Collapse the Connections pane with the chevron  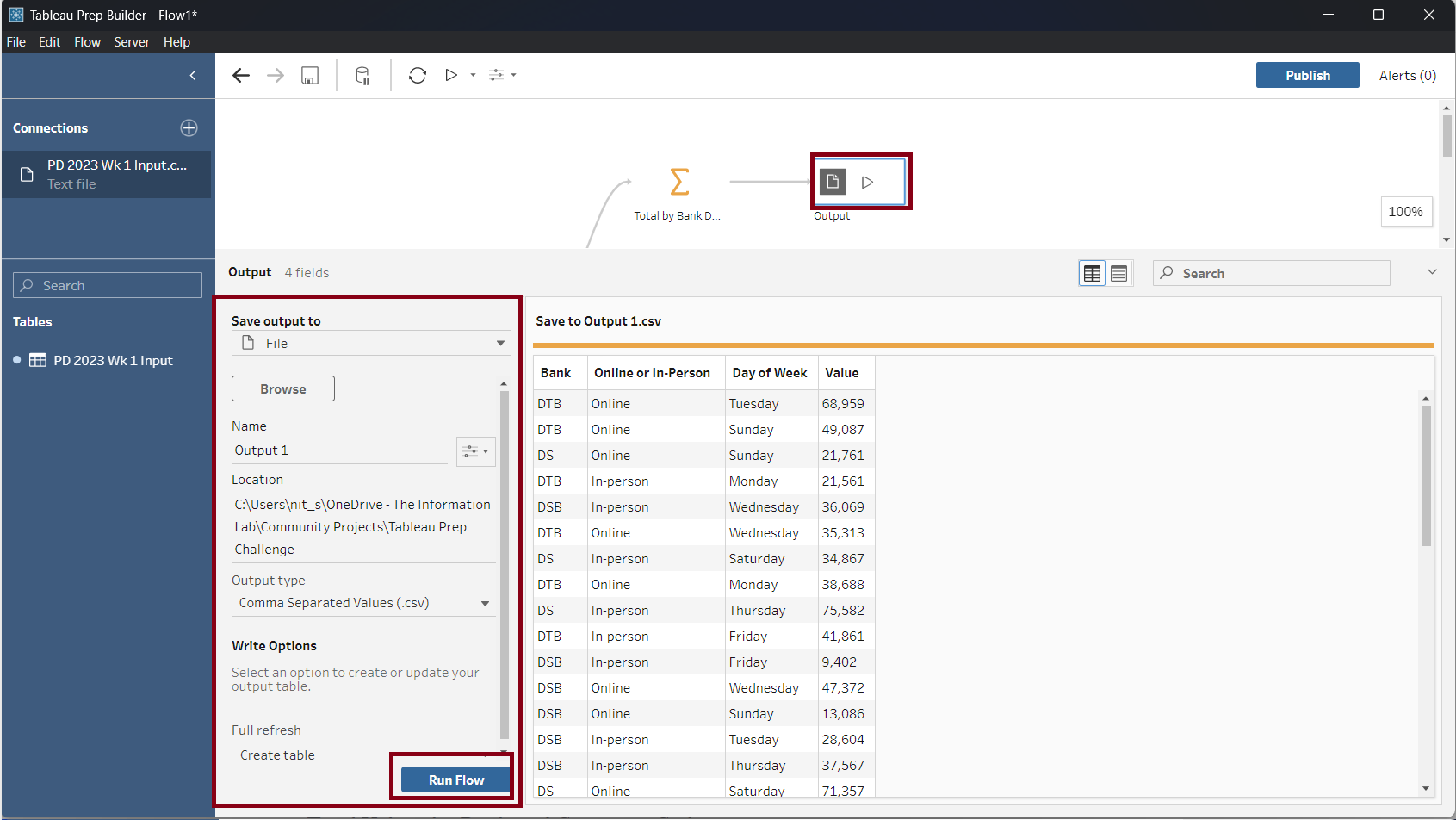(193, 76)
